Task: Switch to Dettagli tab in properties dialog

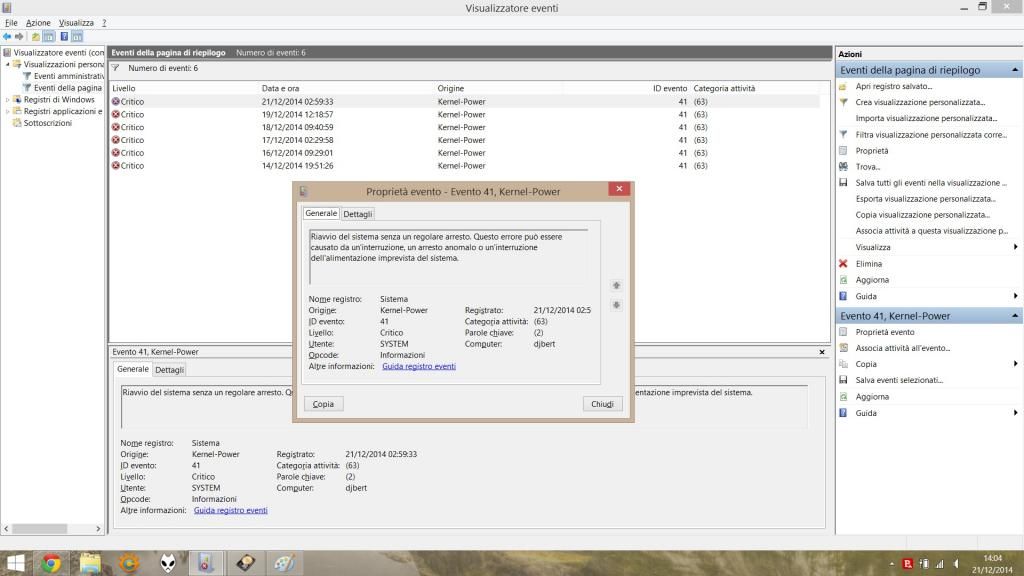Action: pyautogui.click(x=357, y=214)
